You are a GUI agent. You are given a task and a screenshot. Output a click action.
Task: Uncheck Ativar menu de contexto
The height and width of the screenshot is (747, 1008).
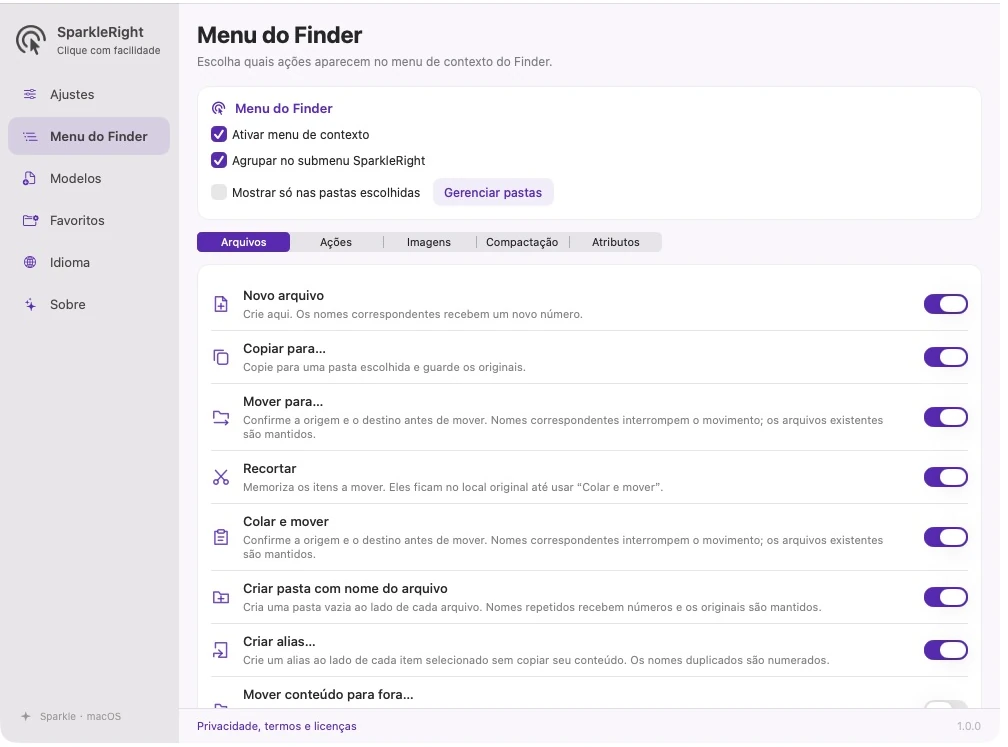[219, 134]
